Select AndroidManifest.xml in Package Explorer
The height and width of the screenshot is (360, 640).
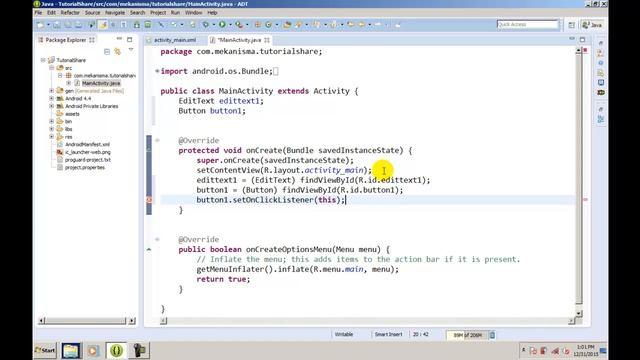click(x=87, y=144)
